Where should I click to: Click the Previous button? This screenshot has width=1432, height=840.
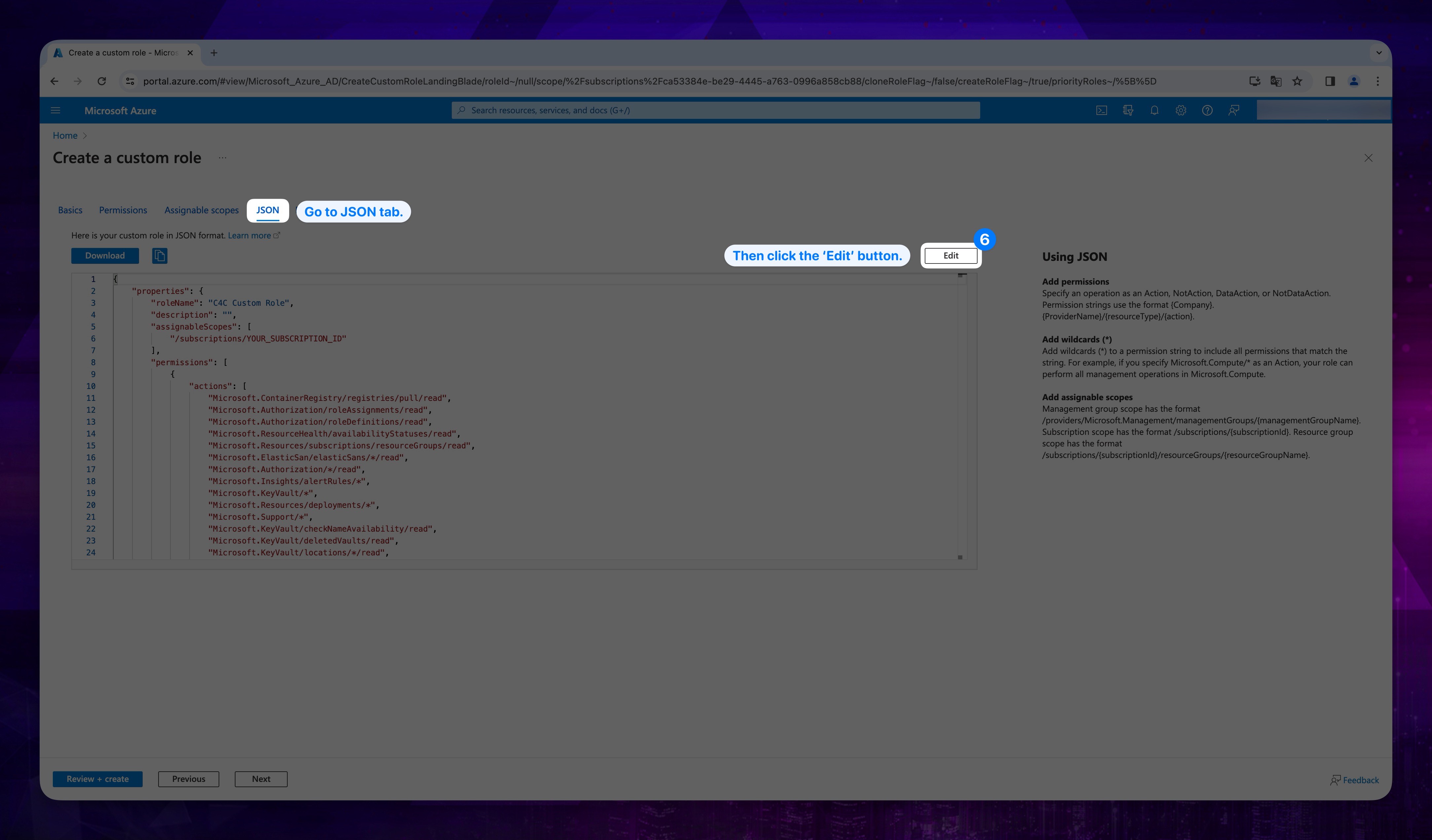[x=189, y=779]
